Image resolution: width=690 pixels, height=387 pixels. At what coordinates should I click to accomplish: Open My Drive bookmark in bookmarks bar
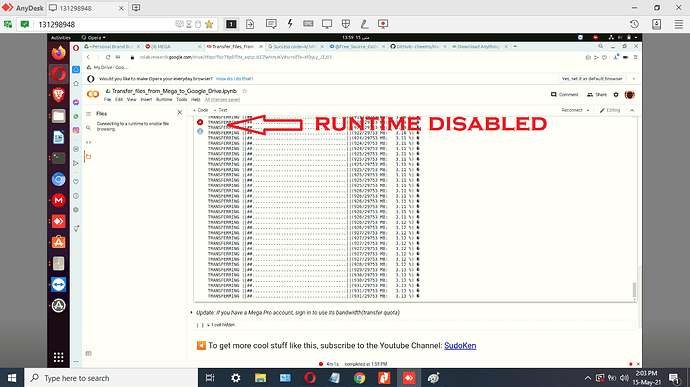(x=108, y=67)
